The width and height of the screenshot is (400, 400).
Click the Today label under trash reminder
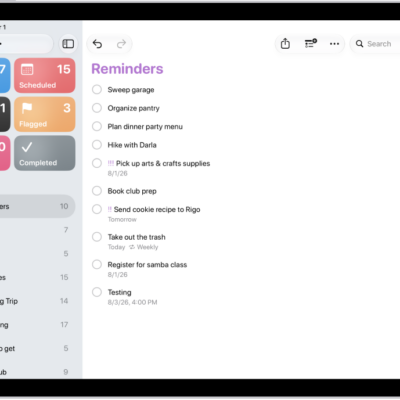pyautogui.click(x=116, y=247)
